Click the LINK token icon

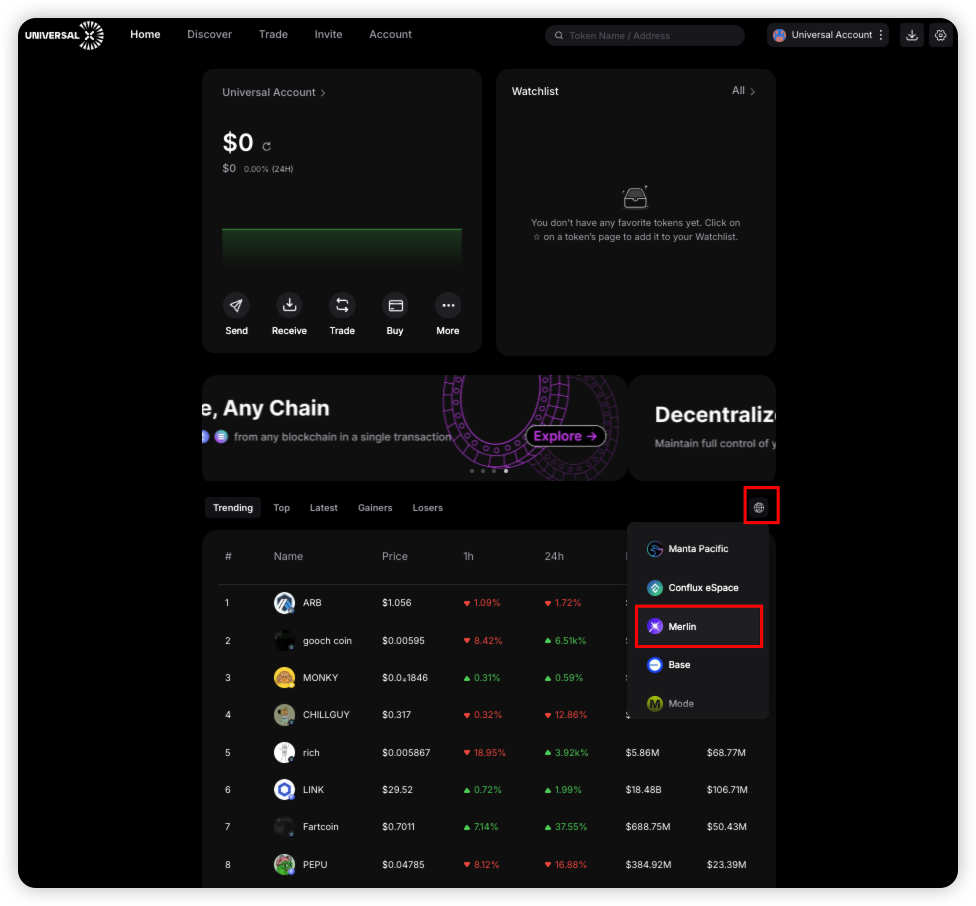click(x=284, y=790)
